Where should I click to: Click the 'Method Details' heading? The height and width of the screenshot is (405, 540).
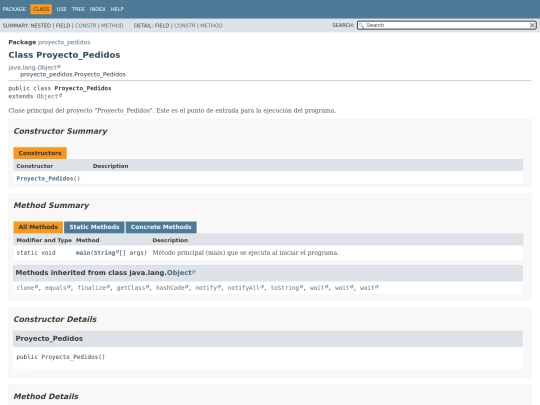click(46, 396)
